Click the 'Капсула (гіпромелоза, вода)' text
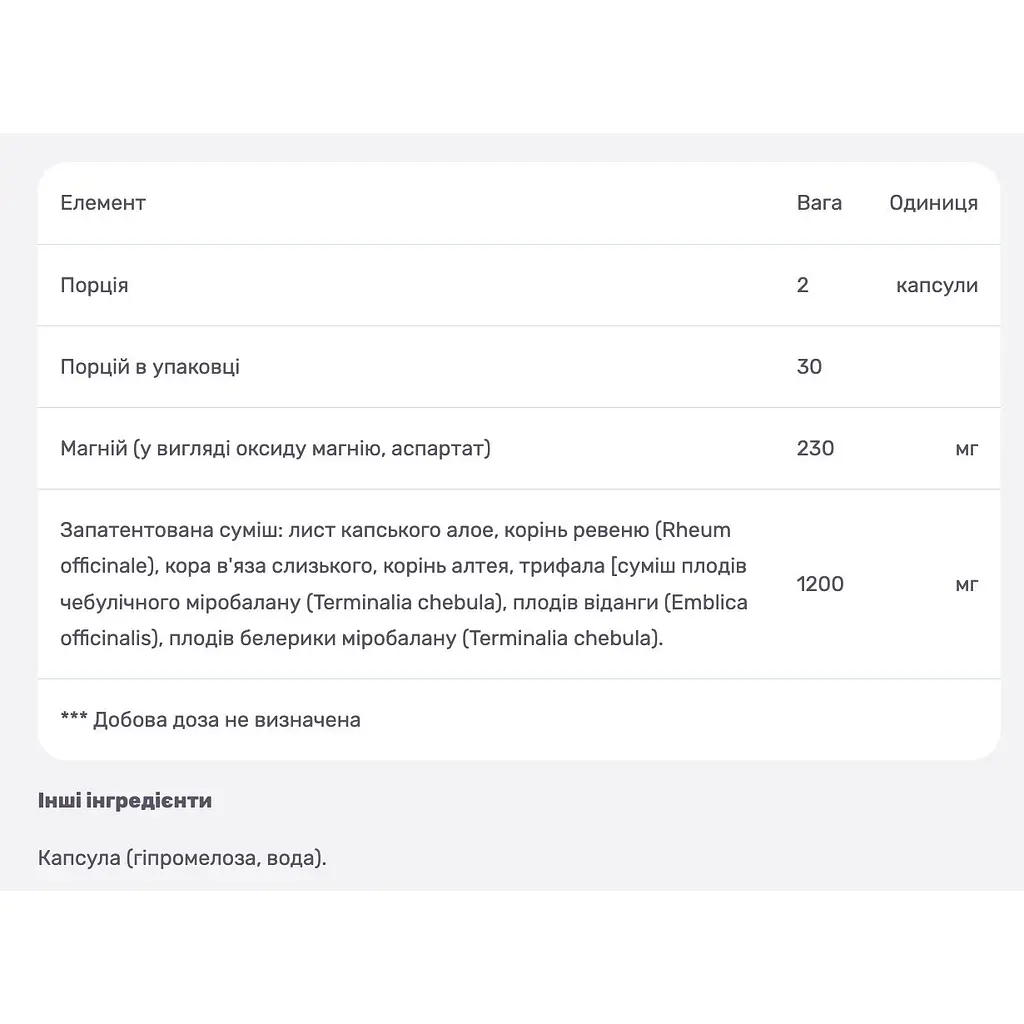Screen dimensions: 1024x1024 tap(182, 857)
